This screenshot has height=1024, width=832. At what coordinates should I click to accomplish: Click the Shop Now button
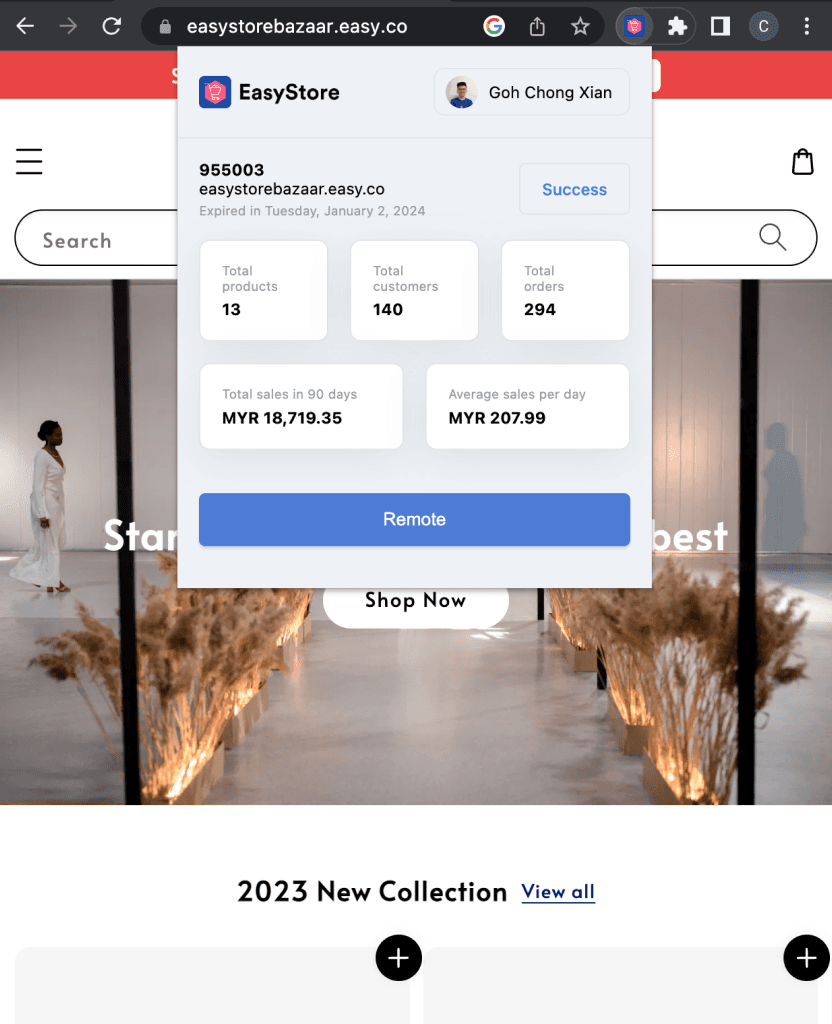pos(415,600)
